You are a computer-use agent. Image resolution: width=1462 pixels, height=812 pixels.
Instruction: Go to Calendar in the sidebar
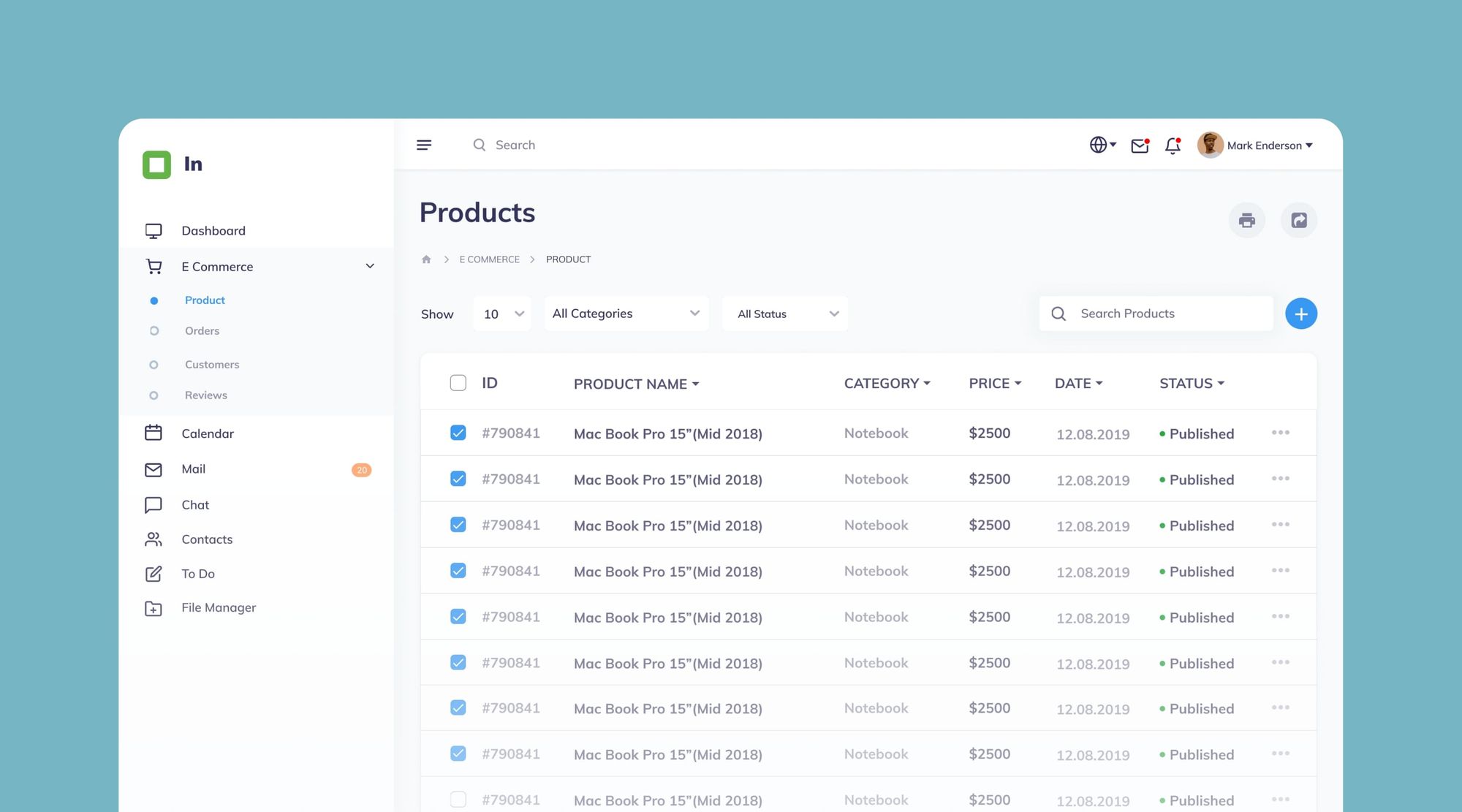[208, 433]
